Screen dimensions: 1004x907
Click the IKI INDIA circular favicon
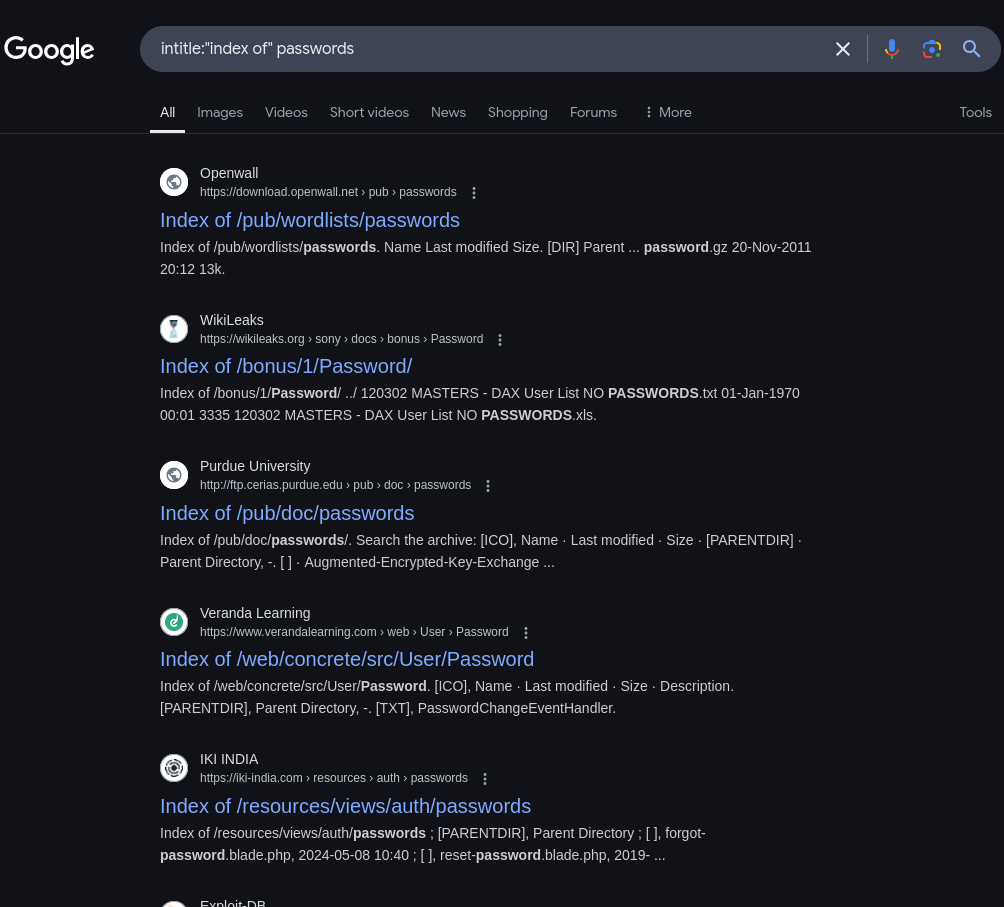click(174, 768)
